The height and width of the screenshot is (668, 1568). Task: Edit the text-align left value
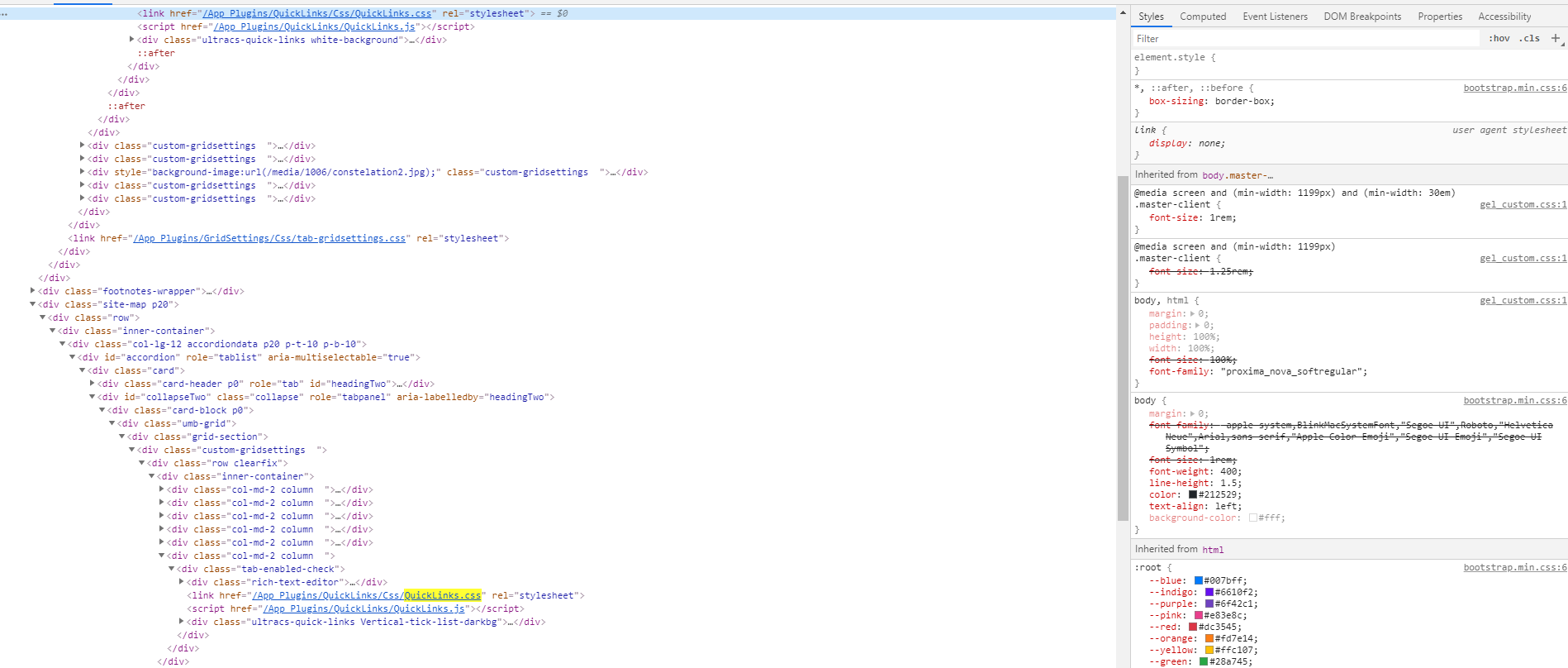[1226, 507]
